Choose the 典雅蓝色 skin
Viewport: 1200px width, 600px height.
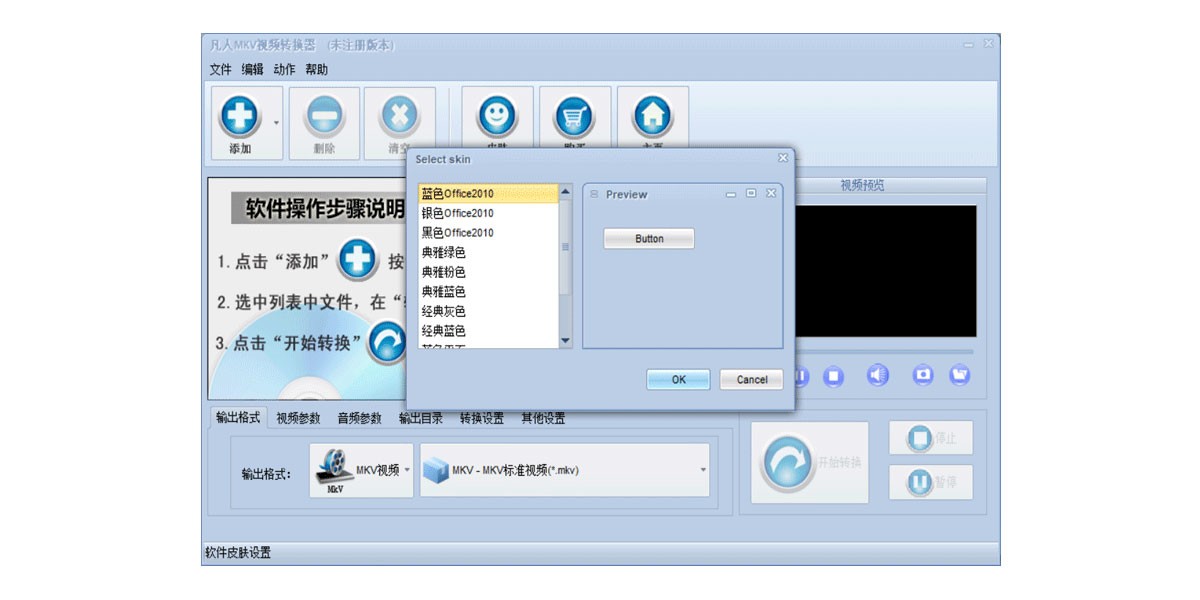pyautogui.click(x=488, y=292)
